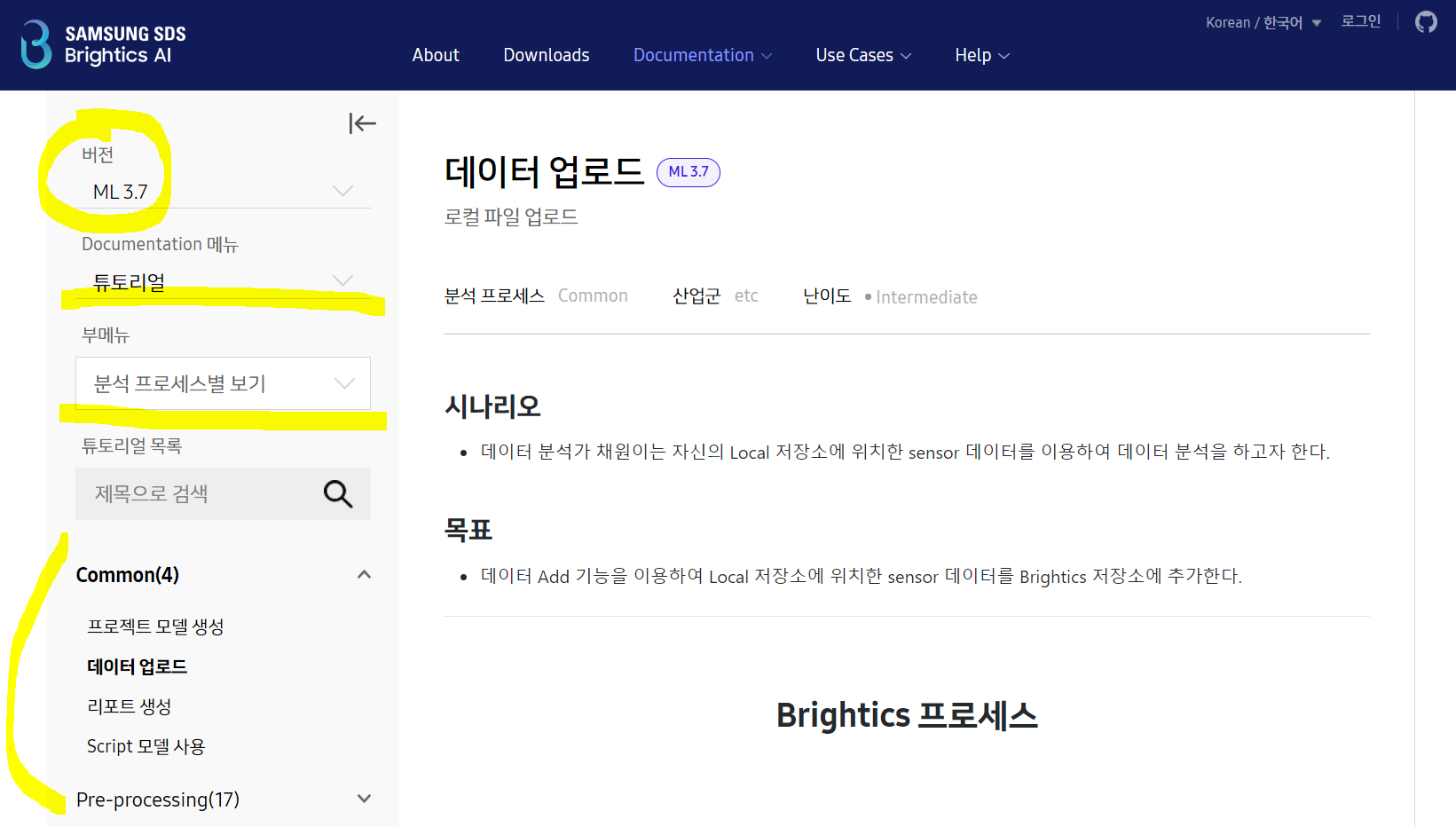
Task: Focus the 제목으로 검색 search field
Action: 223,493
